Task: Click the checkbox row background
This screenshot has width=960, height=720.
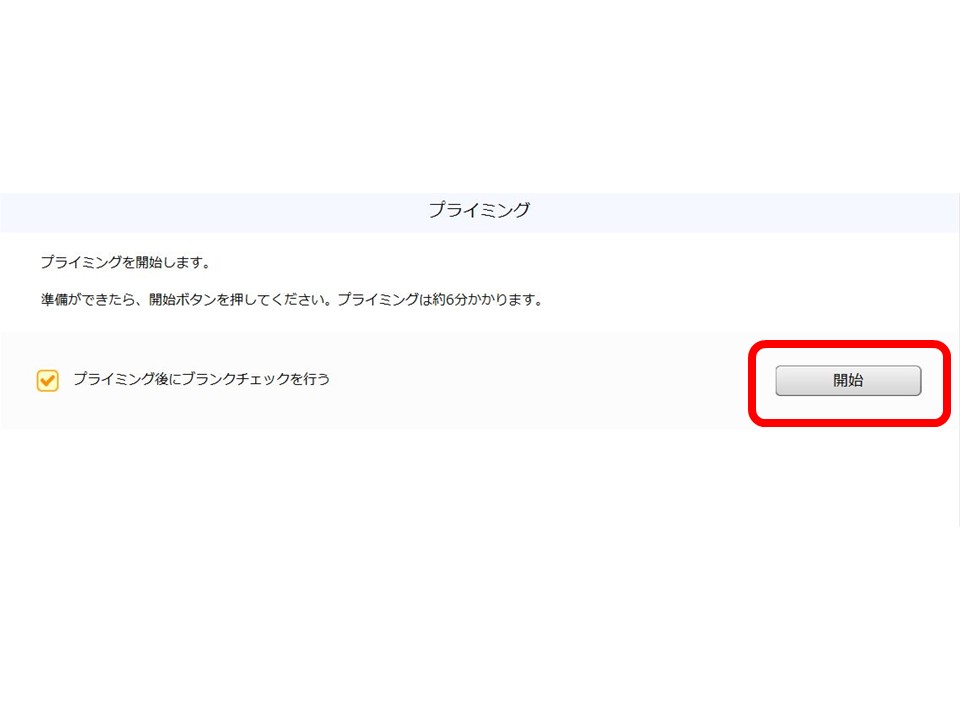Action: point(450,380)
